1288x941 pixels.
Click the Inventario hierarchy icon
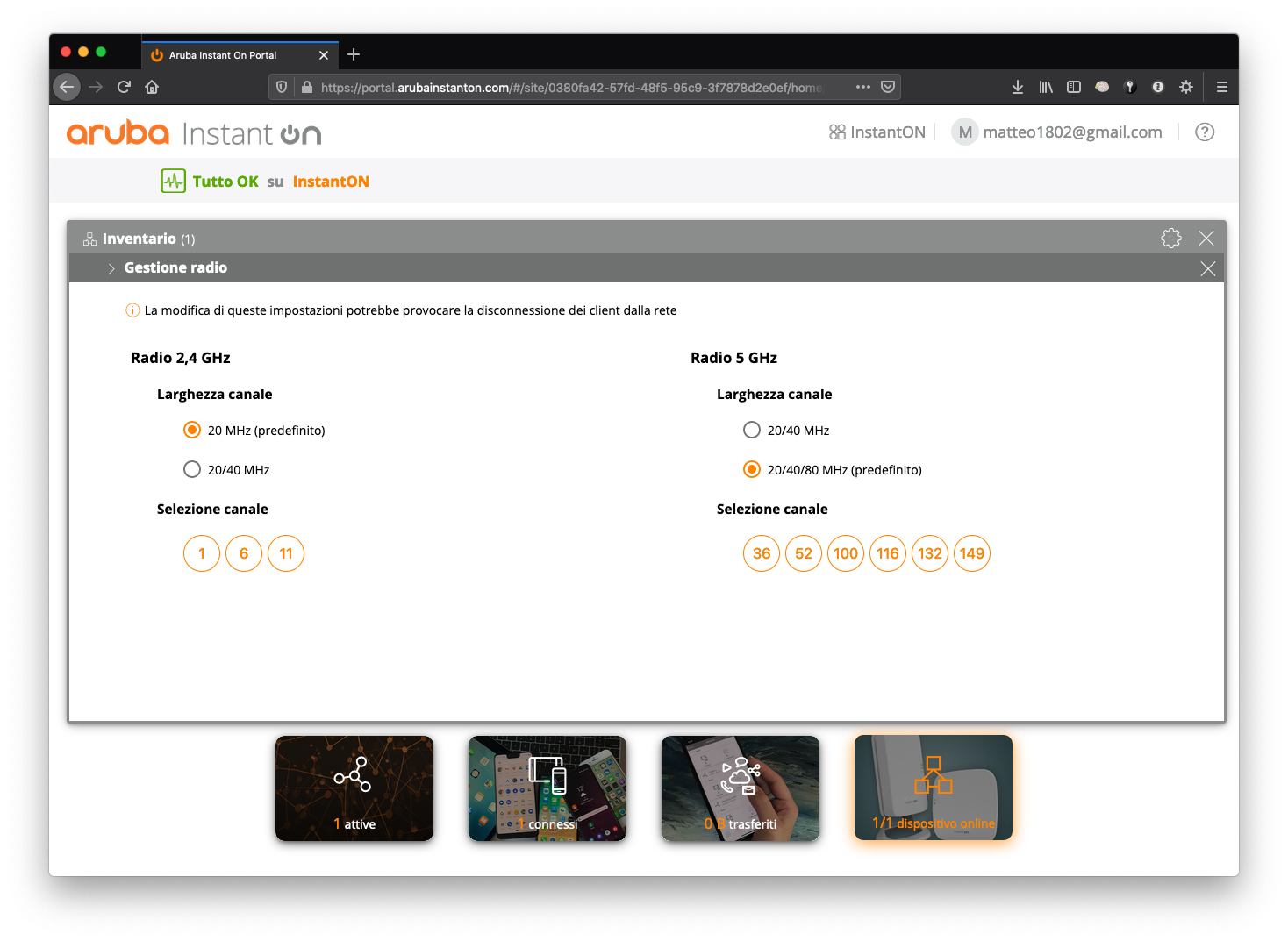coord(89,239)
